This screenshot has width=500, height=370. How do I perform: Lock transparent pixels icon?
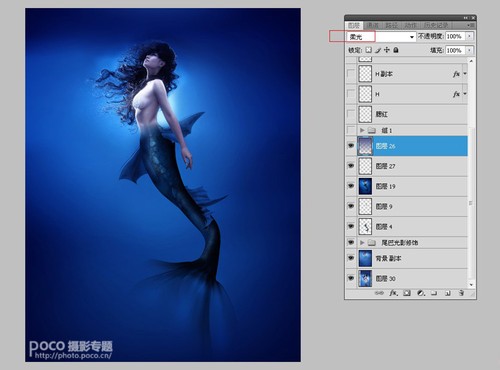[368, 50]
